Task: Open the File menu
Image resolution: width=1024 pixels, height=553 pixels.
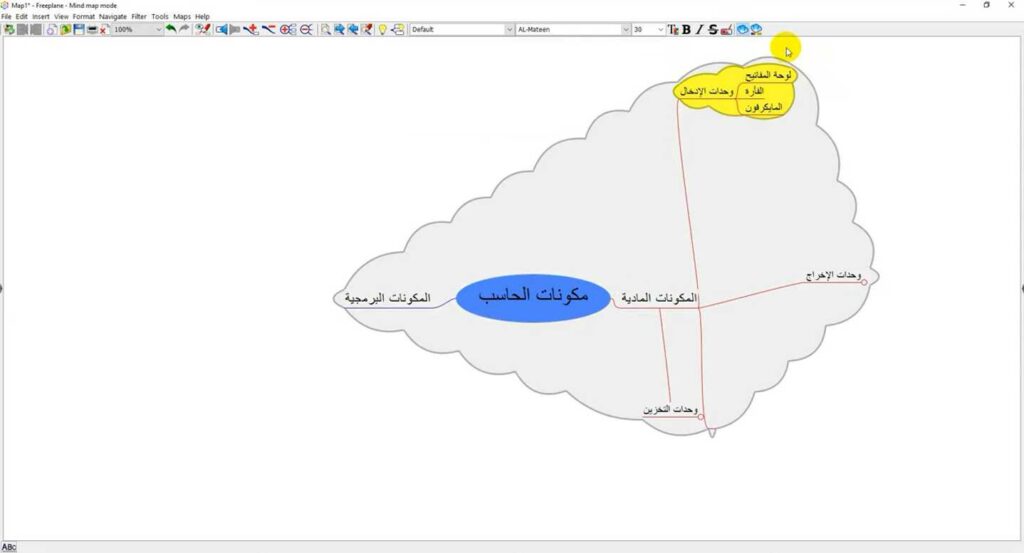Action: tap(6, 16)
